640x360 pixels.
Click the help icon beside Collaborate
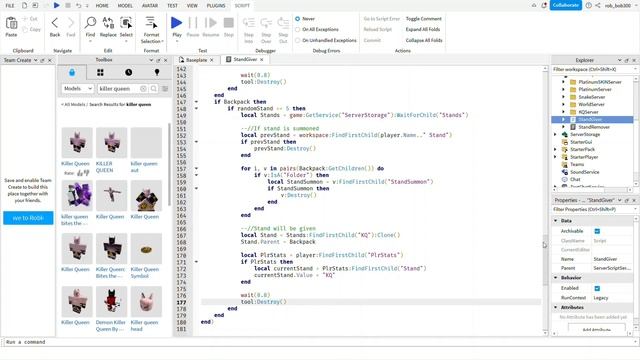588,5
